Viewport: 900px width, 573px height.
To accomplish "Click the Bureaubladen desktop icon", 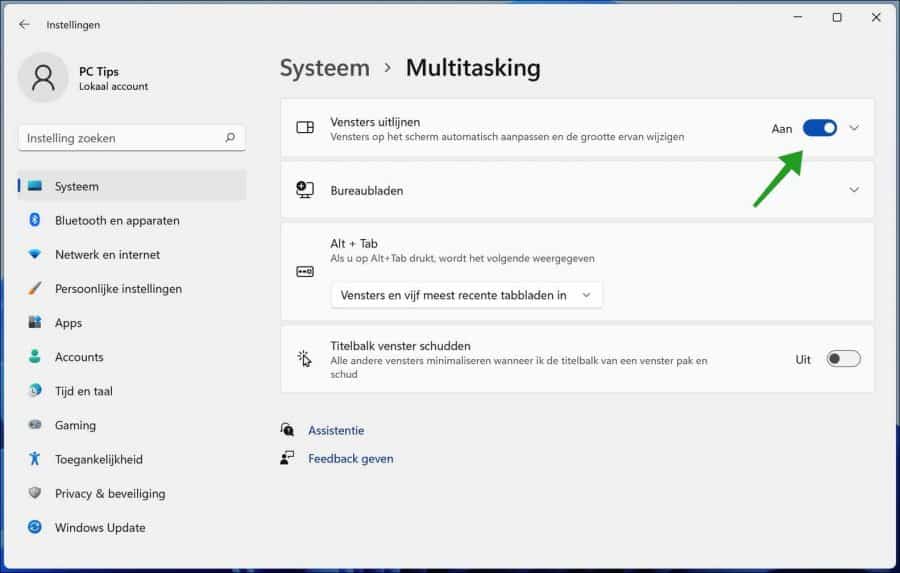I will (305, 189).
